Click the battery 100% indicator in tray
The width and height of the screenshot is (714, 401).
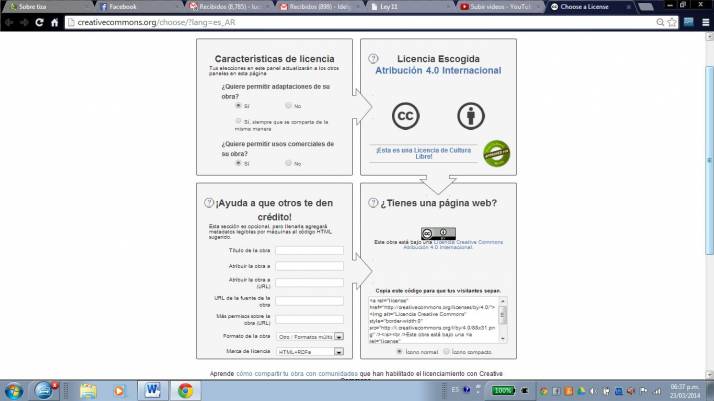pyautogui.click(x=503, y=391)
